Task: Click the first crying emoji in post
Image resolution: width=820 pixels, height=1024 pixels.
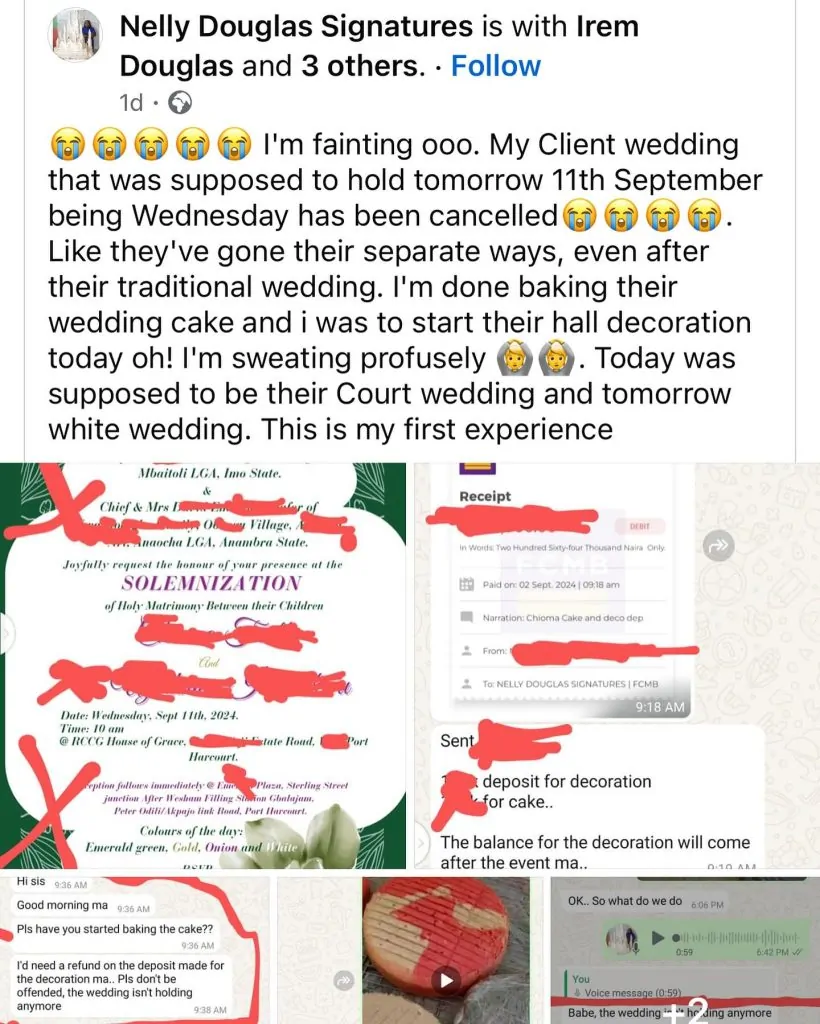Action: pos(68,145)
